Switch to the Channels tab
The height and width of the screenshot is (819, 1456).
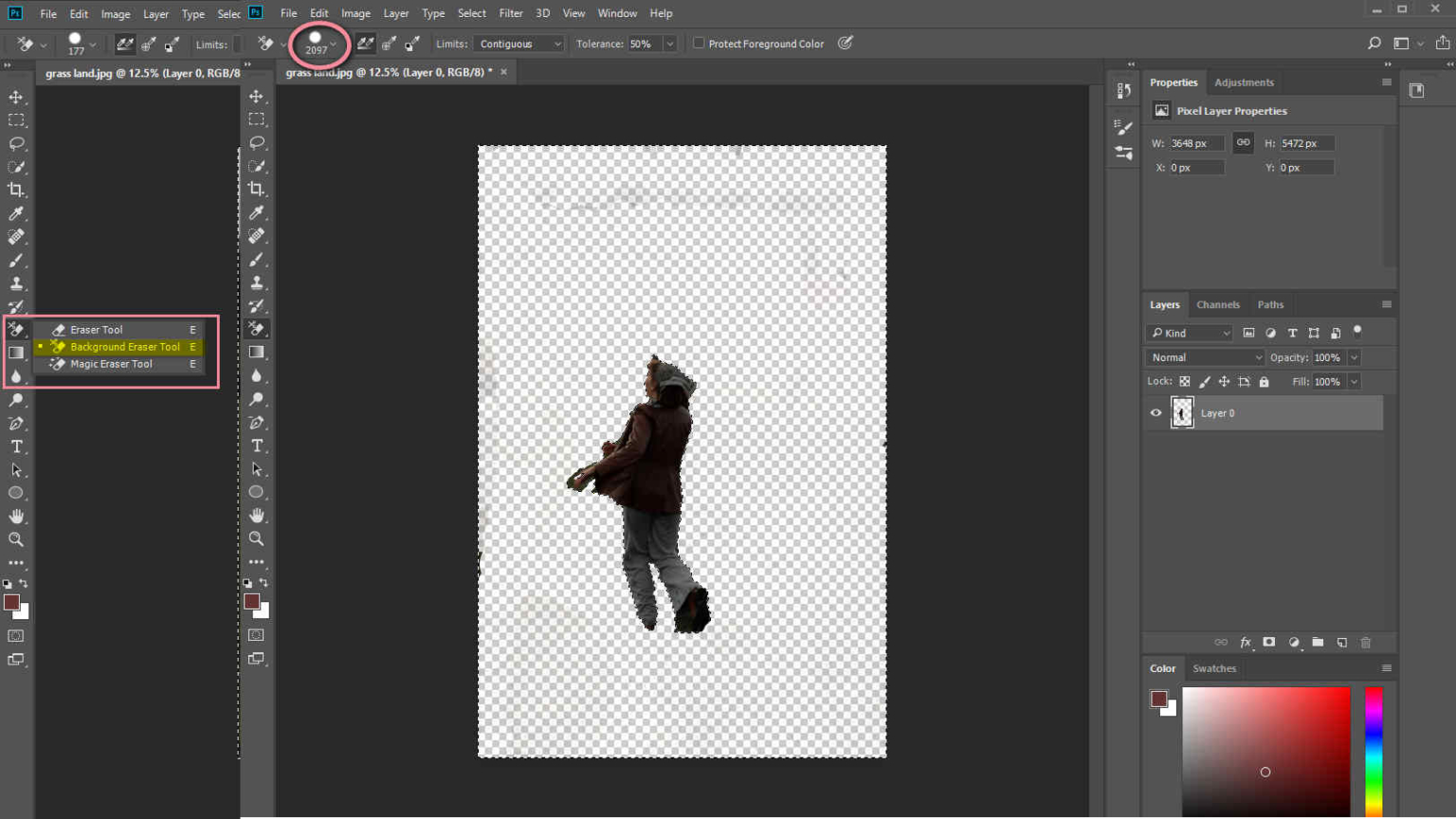1217,304
